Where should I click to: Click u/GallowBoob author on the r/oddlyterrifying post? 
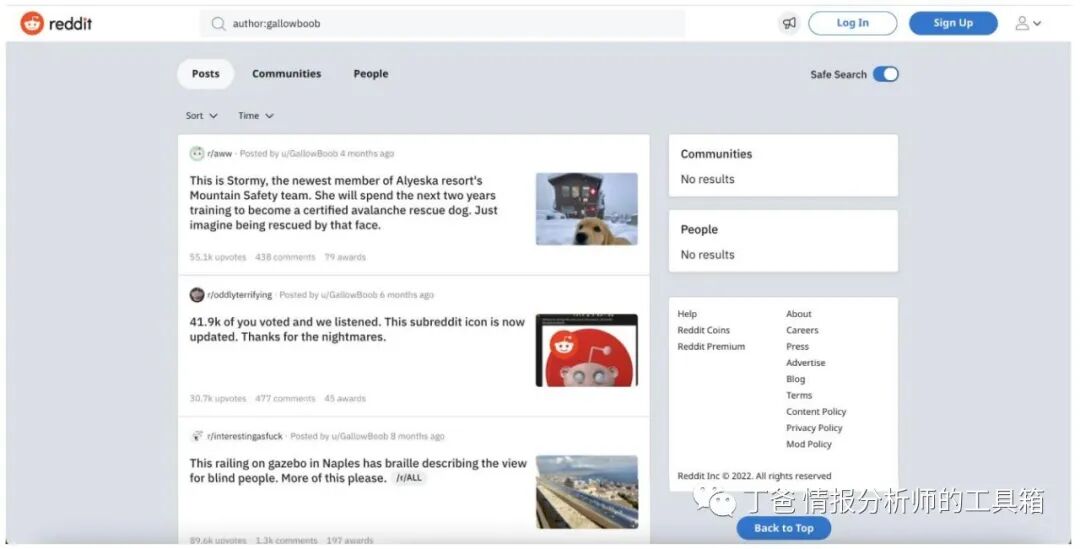349,295
